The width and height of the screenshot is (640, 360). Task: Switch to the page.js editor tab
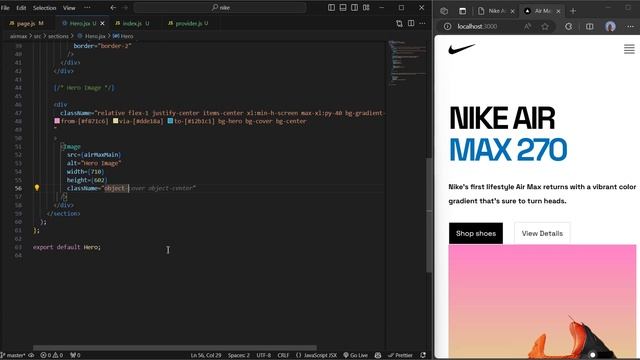(26, 24)
